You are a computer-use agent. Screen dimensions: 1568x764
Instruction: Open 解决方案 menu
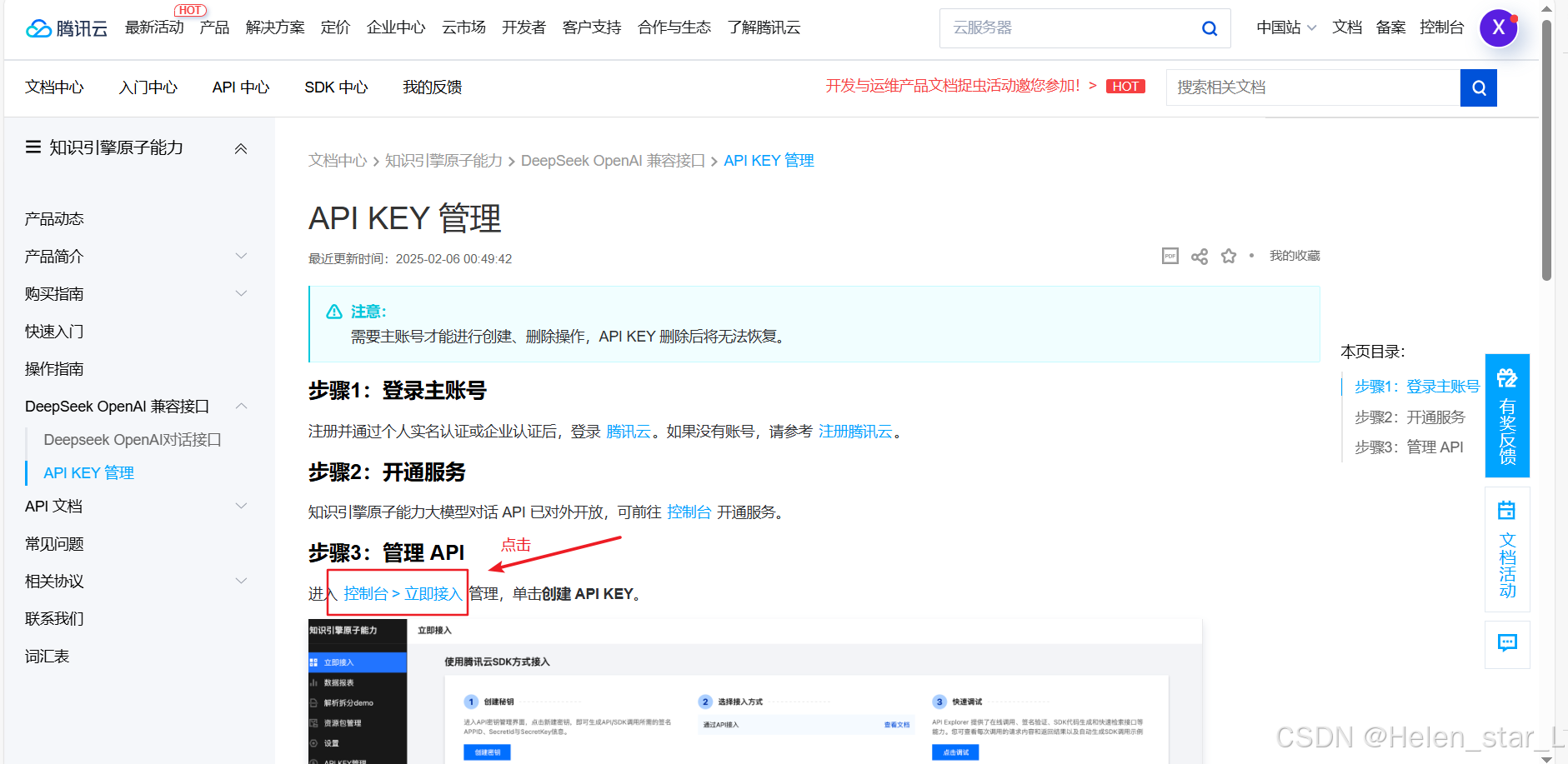point(275,27)
